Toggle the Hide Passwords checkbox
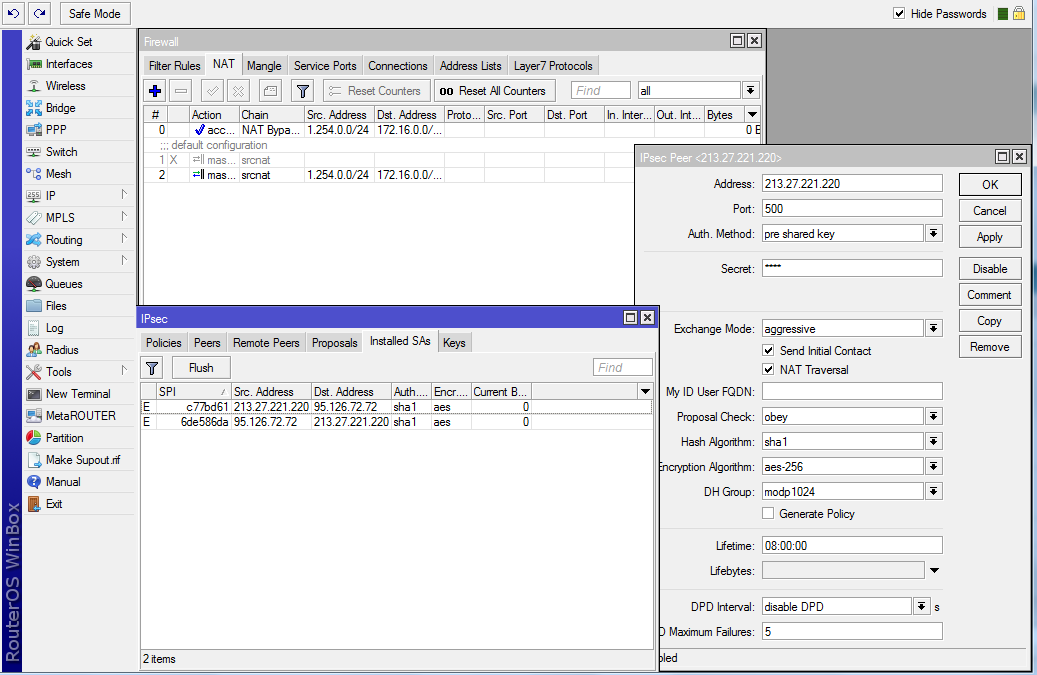 [899, 14]
